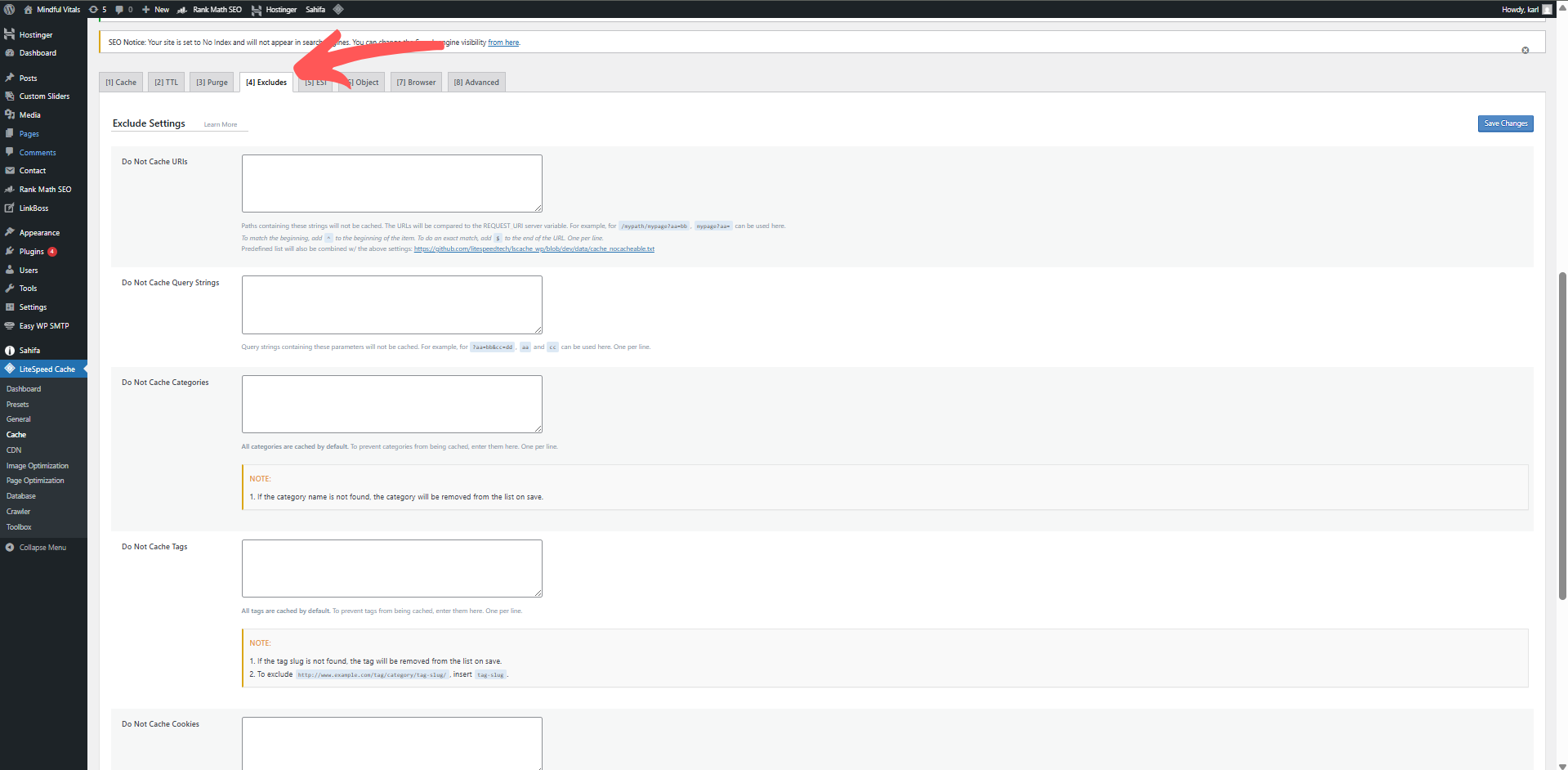Click the Users icon in sidebar
The image size is (1568, 770).
pos(10,270)
